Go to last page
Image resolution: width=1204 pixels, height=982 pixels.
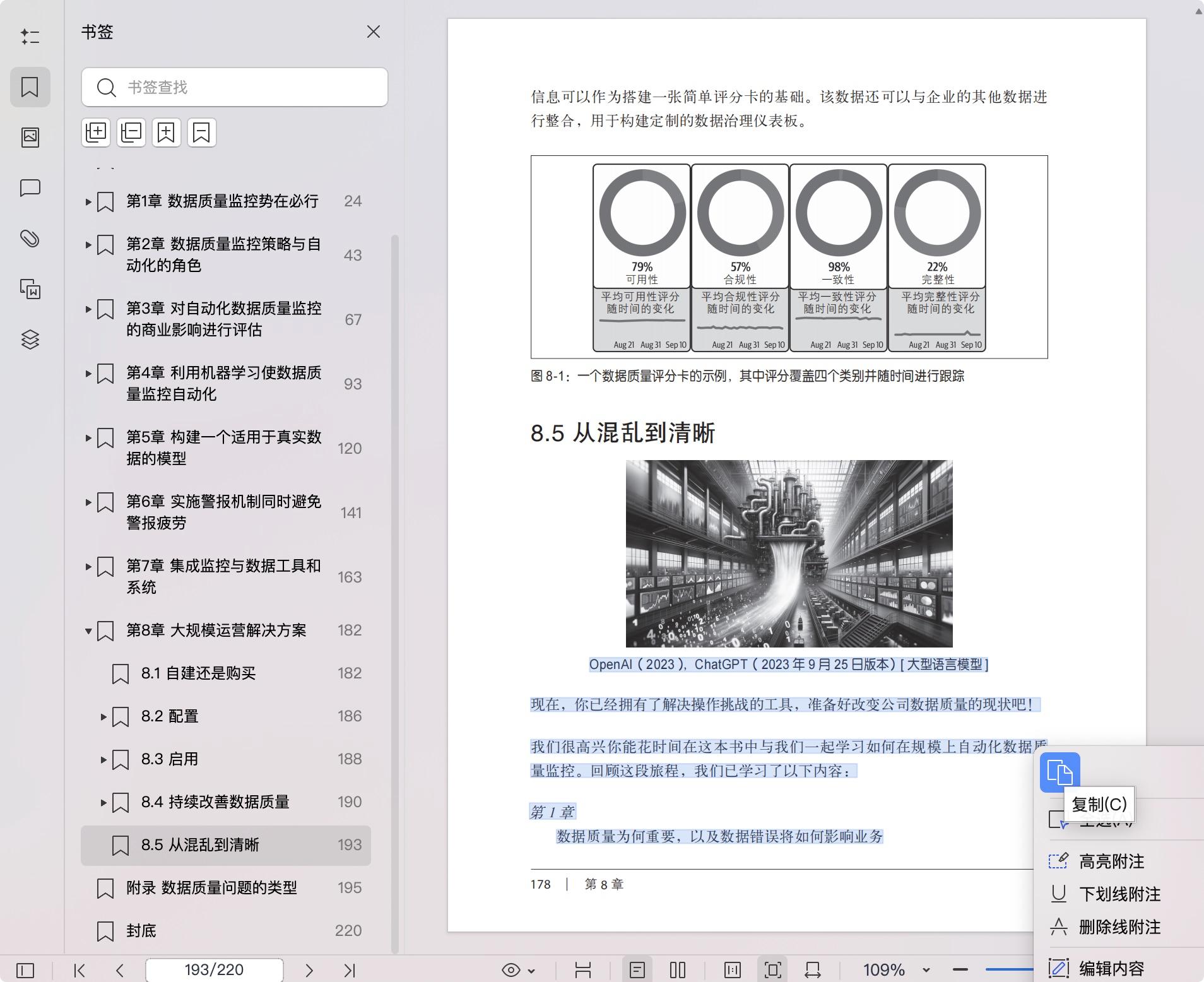pyautogui.click(x=350, y=970)
